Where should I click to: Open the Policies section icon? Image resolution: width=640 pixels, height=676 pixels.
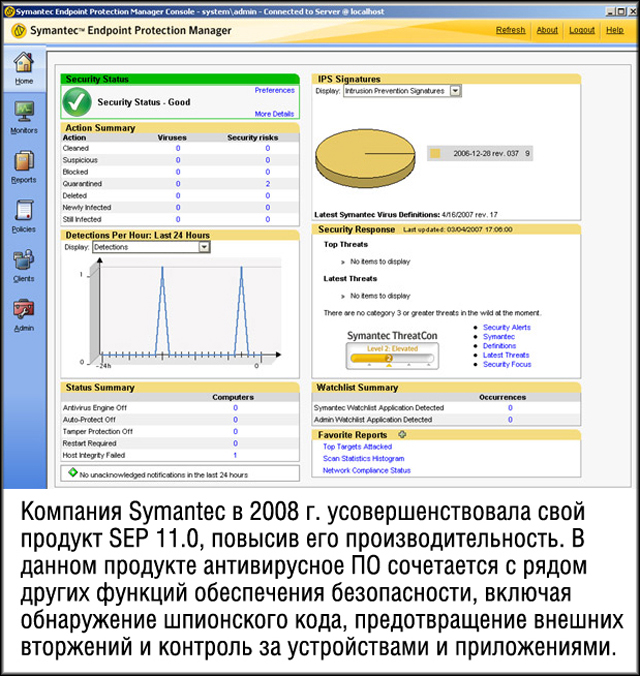tap(24, 210)
